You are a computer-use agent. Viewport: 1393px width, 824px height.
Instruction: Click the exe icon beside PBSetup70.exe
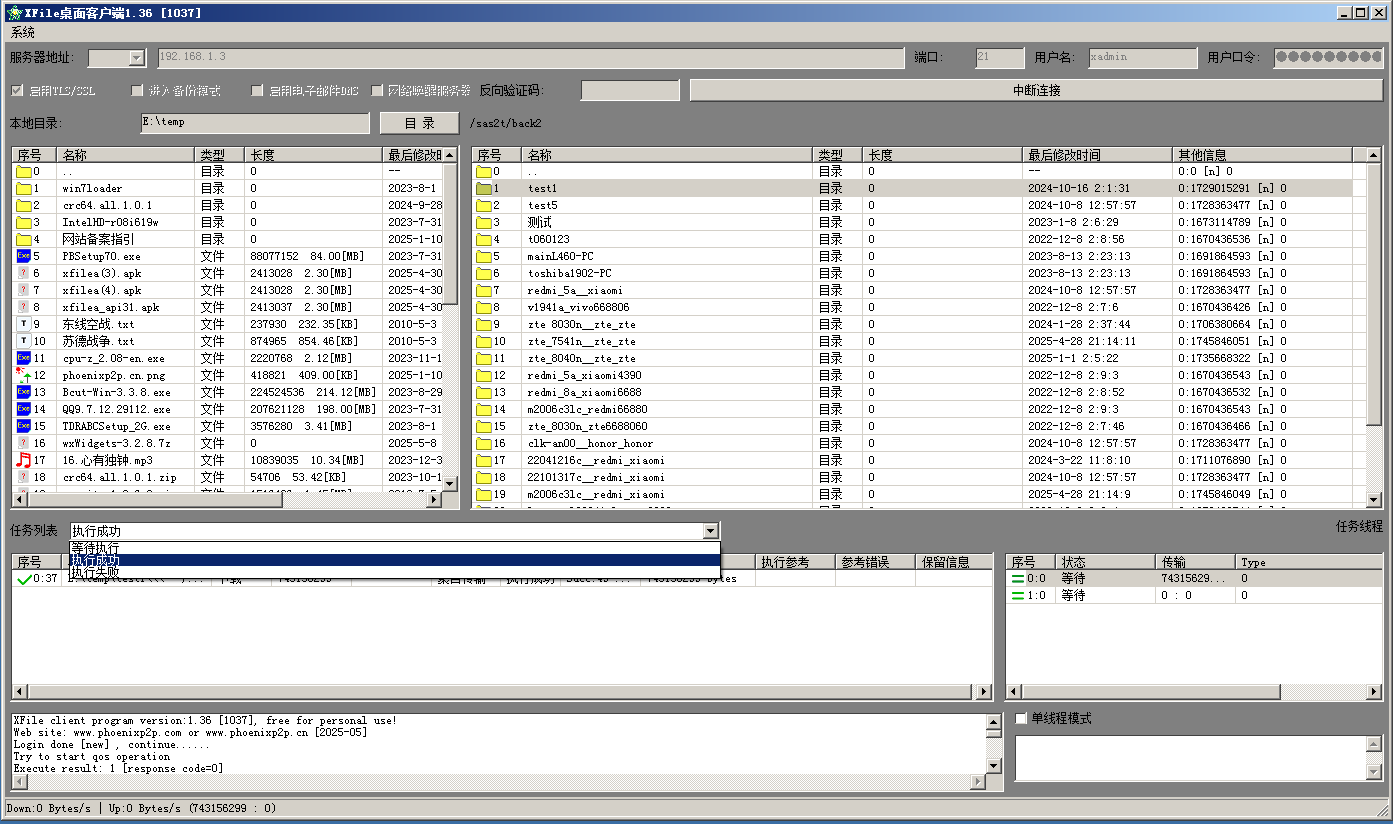[24, 256]
